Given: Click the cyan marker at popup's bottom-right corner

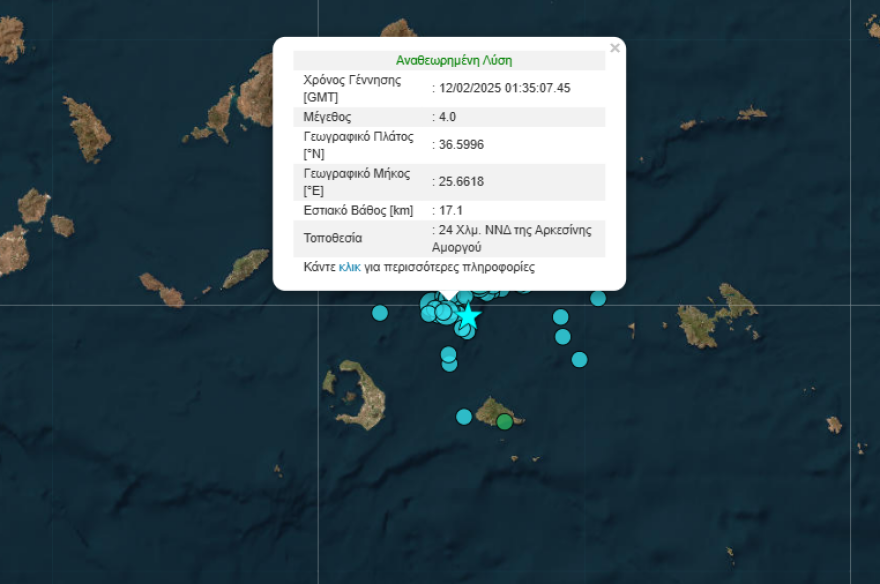Looking at the screenshot, I should pyautogui.click(x=598, y=298).
